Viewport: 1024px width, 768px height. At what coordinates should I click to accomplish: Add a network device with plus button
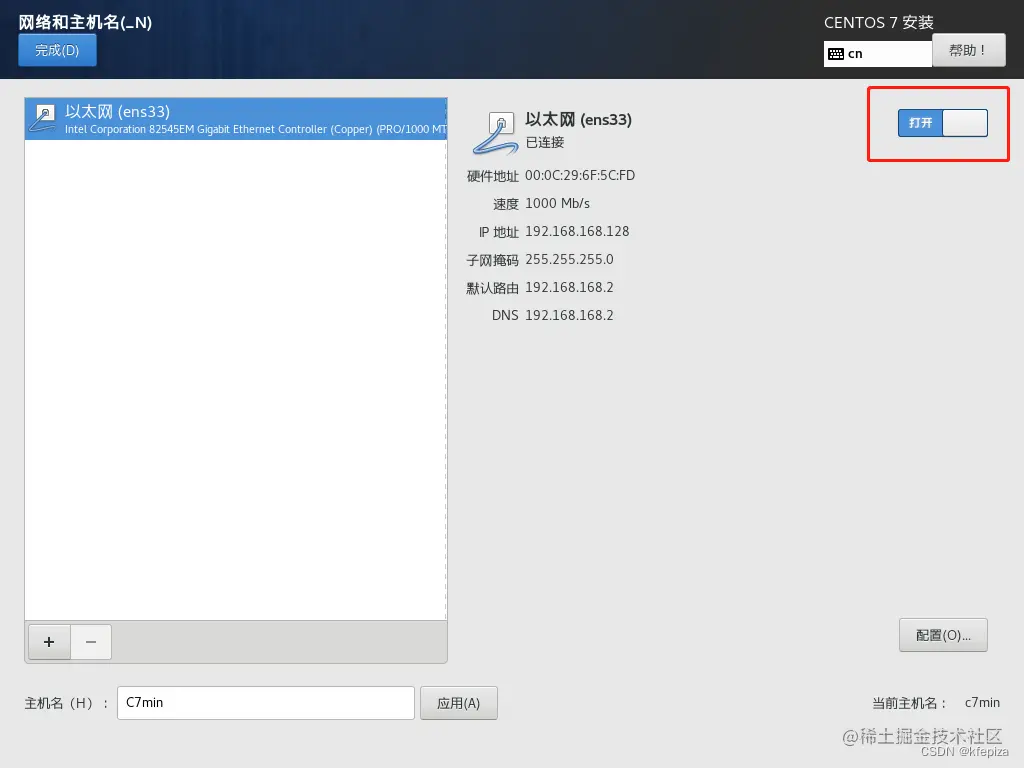49,642
